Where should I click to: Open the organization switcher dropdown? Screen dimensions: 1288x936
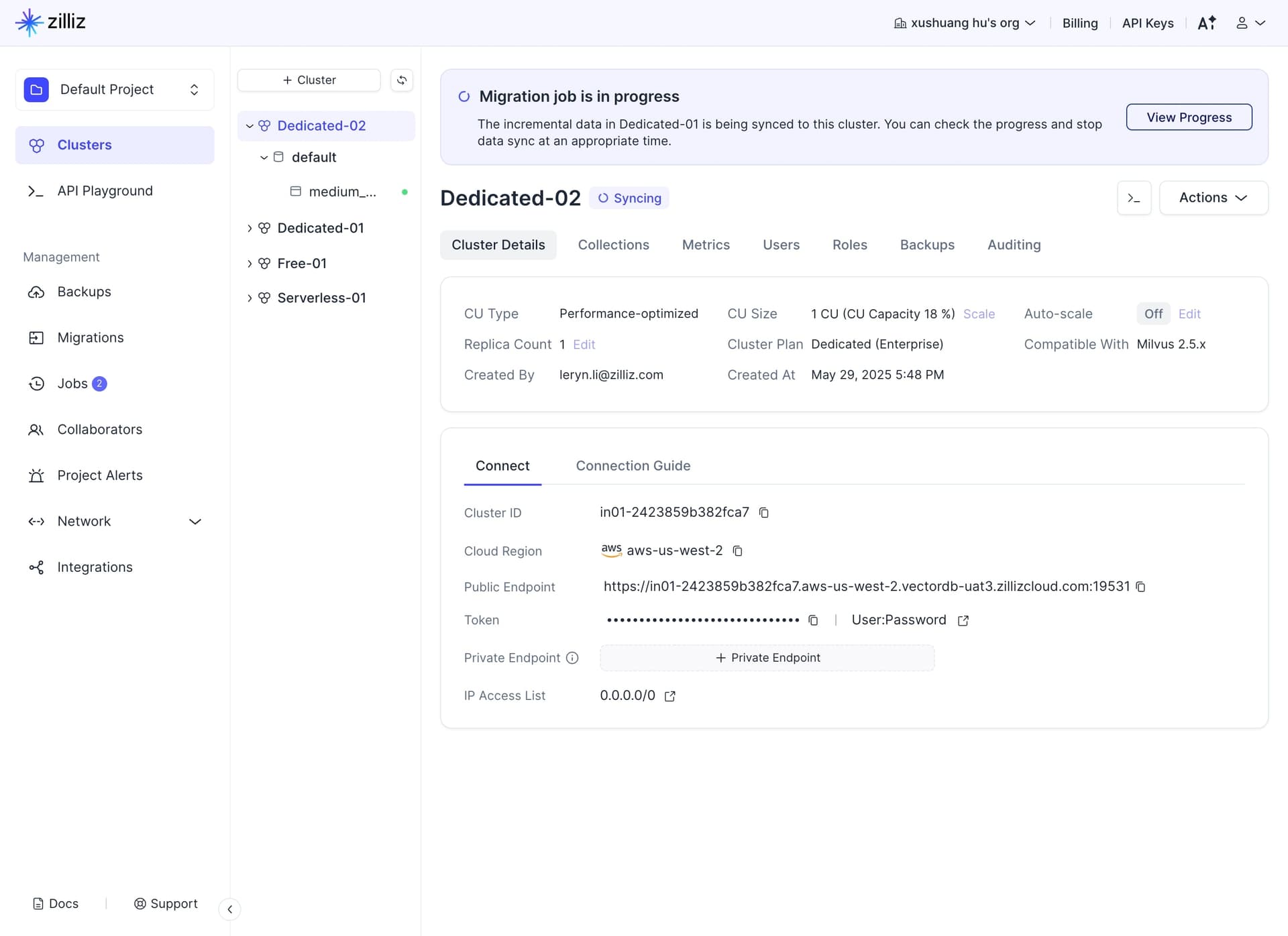965,23
